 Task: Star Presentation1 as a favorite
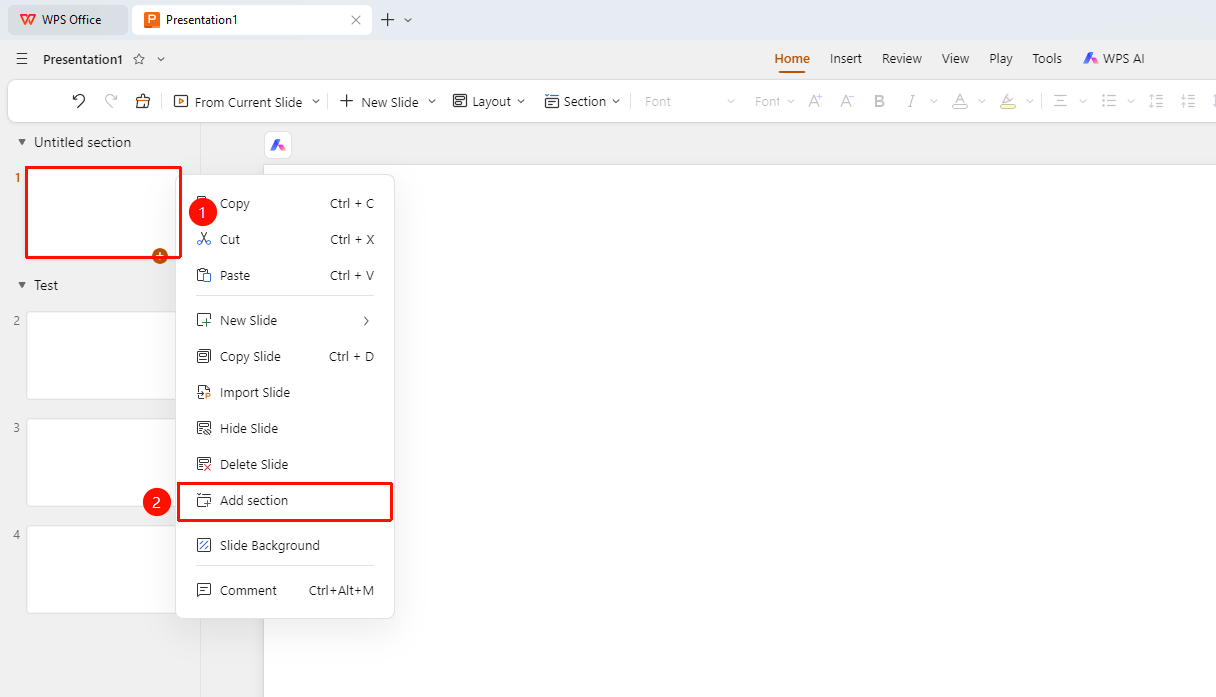pyautogui.click(x=139, y=59)
